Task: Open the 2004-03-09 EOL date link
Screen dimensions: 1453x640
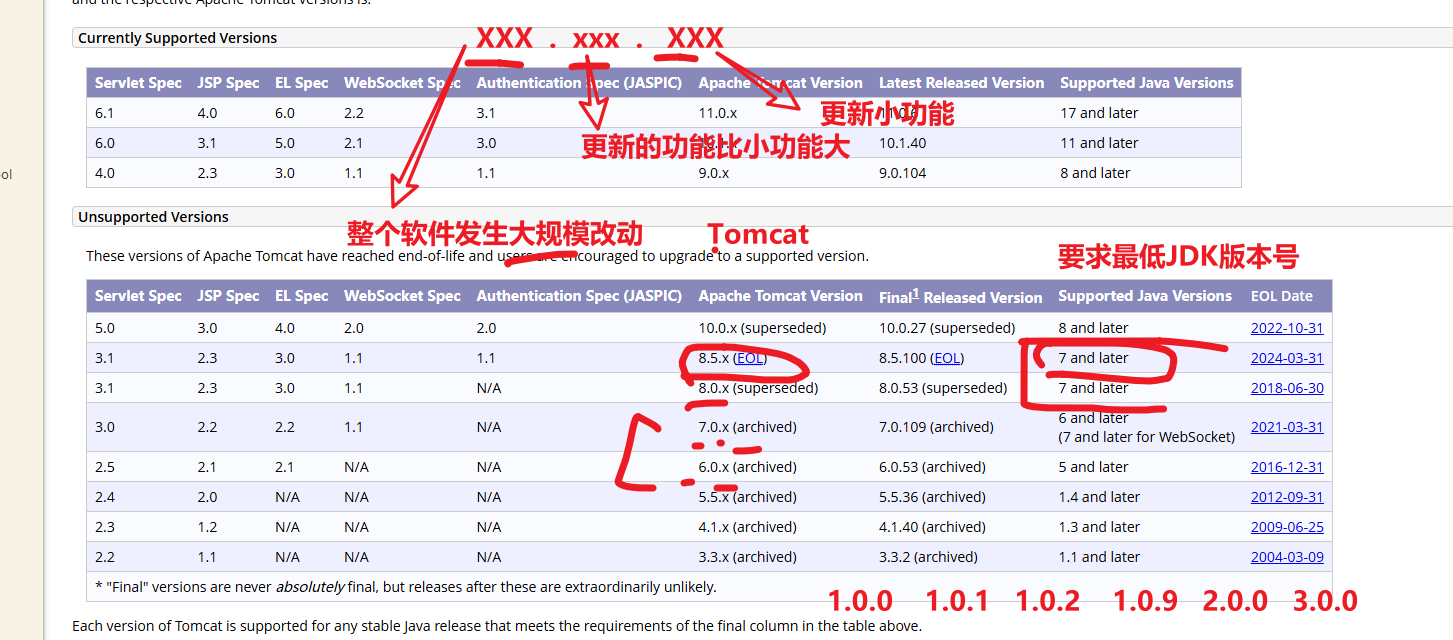Action: (x=1287, y=557)
